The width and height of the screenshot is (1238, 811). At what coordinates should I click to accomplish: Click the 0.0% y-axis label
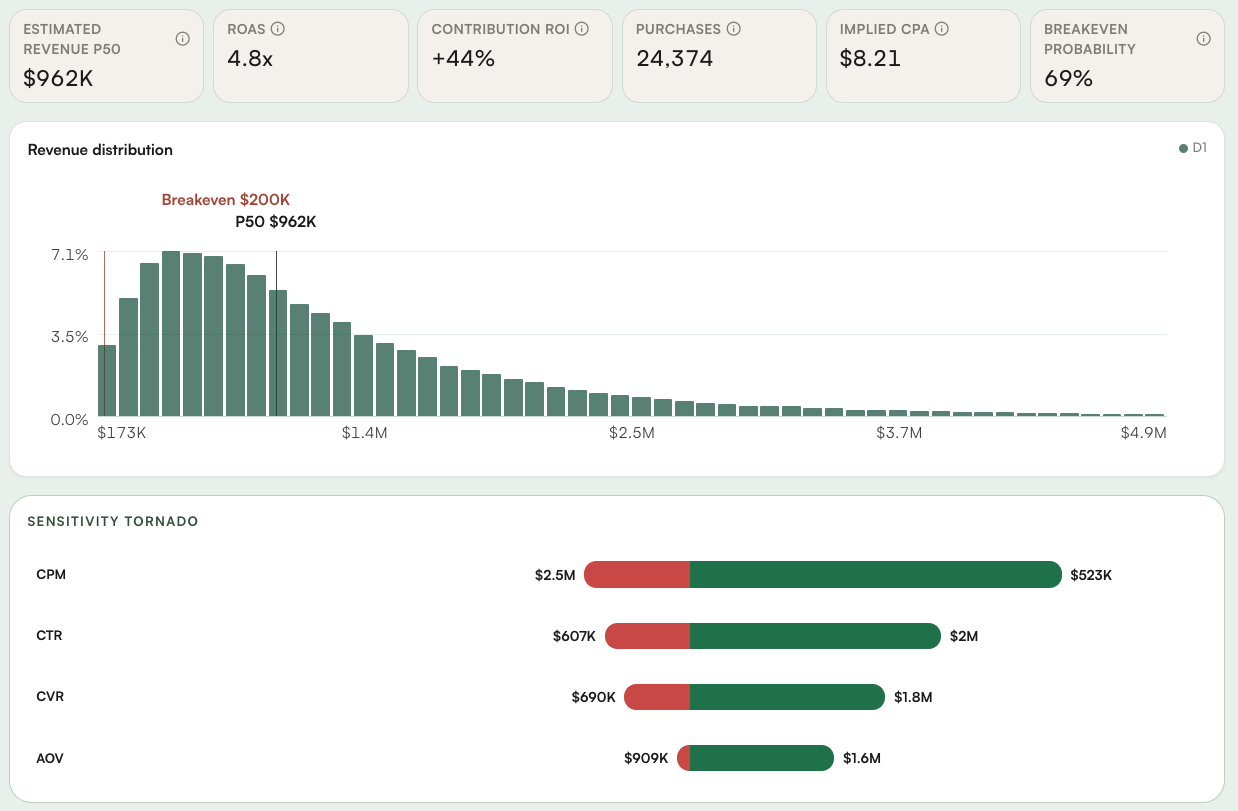(70, 419)
